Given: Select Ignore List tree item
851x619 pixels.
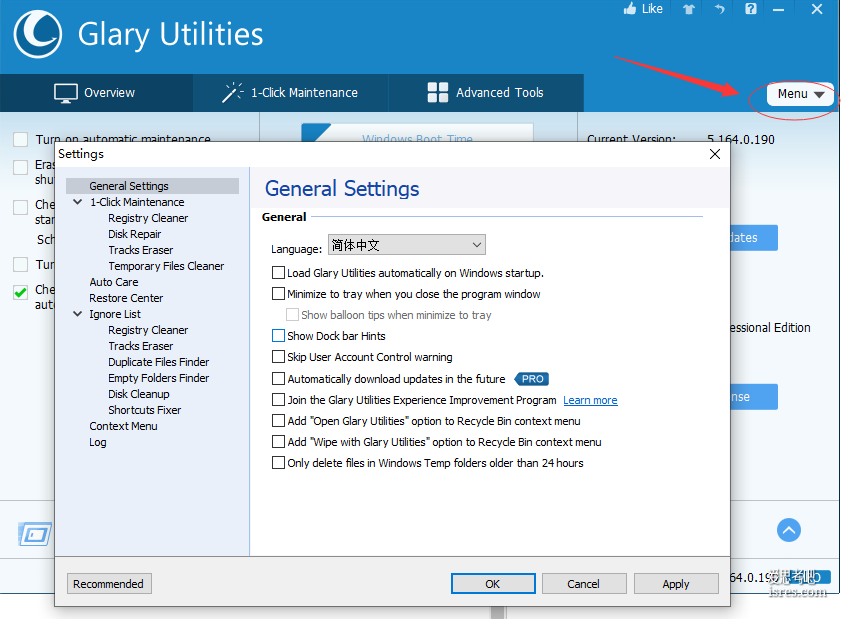Looking at the screenshot, I should point(115,314).
